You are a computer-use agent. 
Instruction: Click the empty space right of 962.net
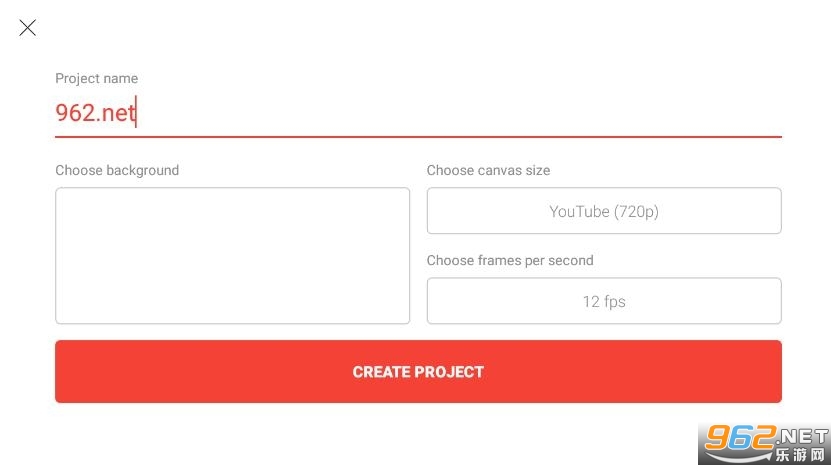[x=459, y=113]
